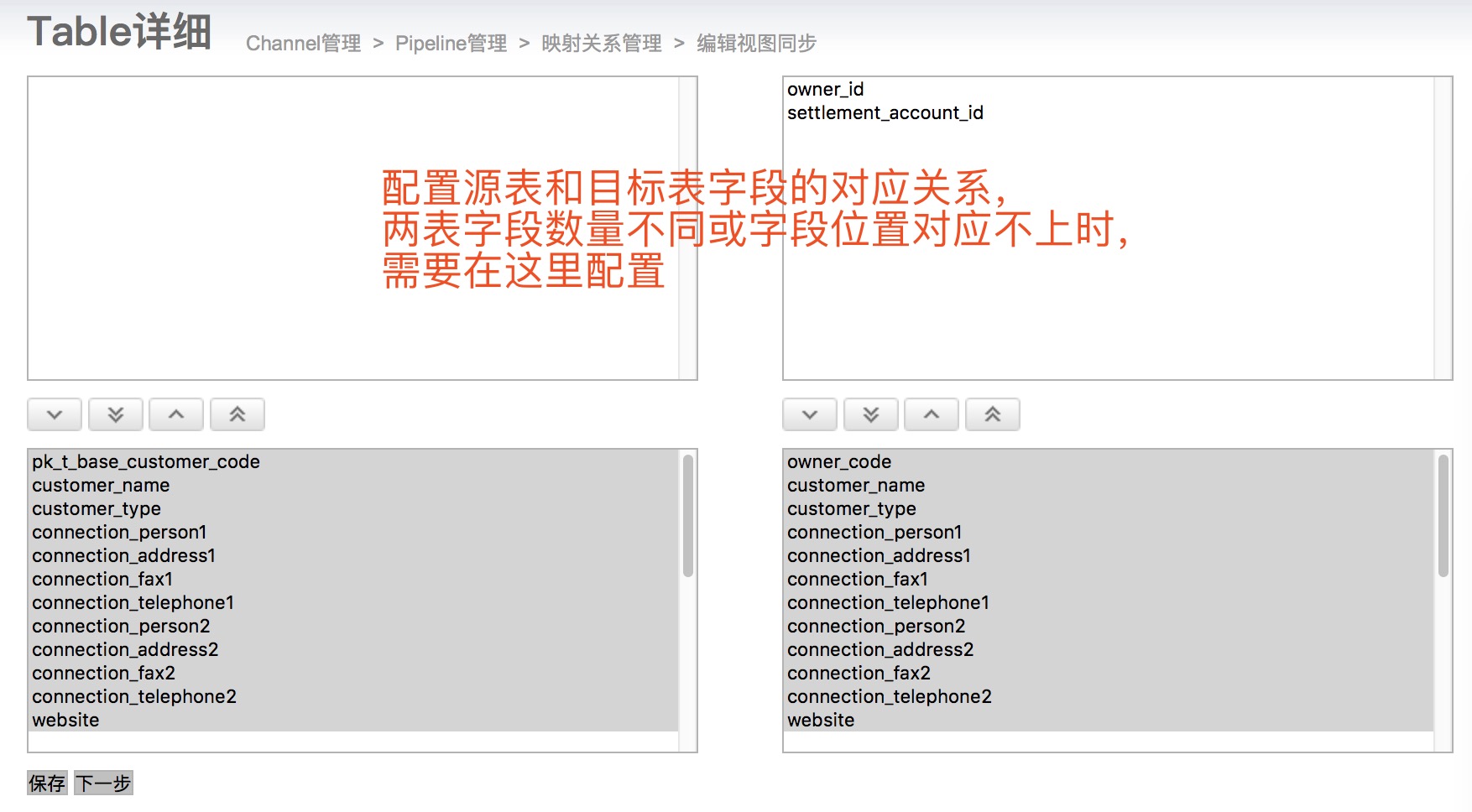Select connection_person2 in source lower list
The image size is (1472, 812).
point(353,626)
